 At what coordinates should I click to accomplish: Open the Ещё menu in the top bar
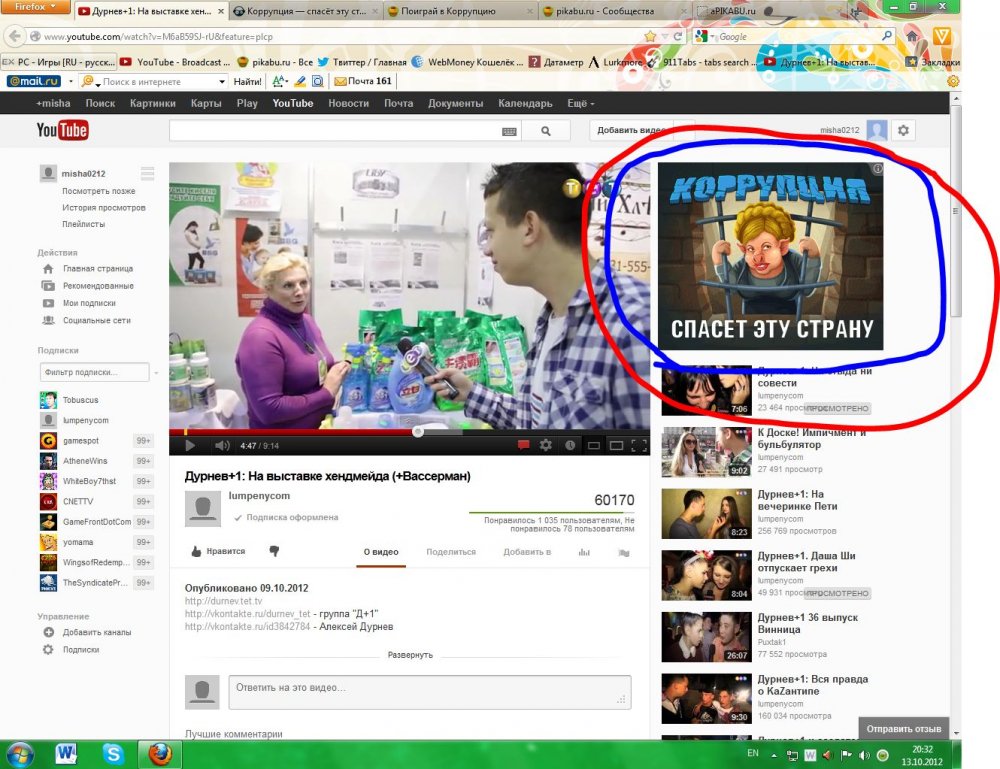pos(581,103)
